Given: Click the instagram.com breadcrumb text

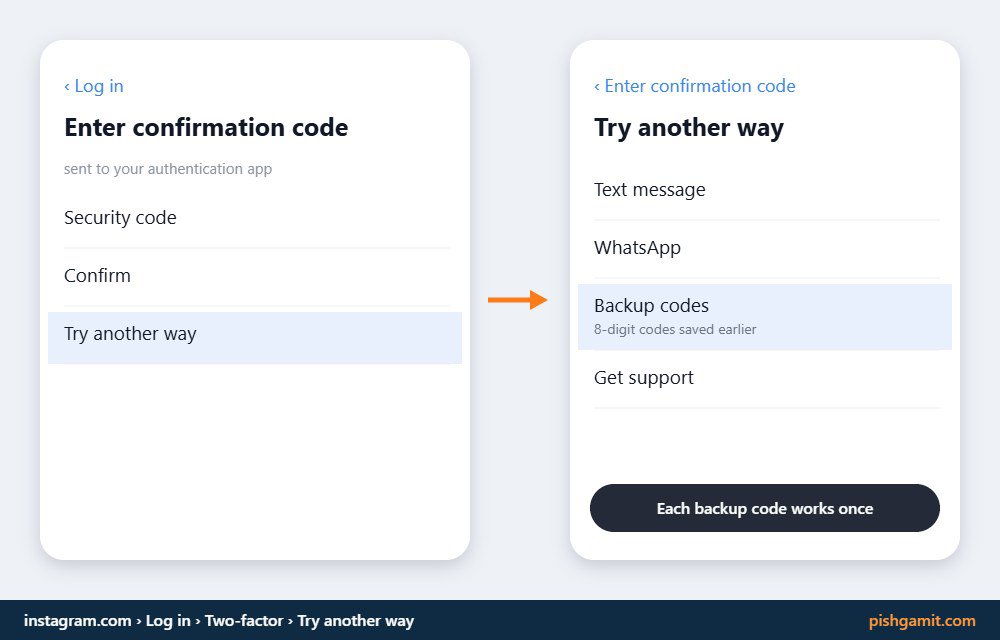Looking at the screenshot, I should [77, 621].
